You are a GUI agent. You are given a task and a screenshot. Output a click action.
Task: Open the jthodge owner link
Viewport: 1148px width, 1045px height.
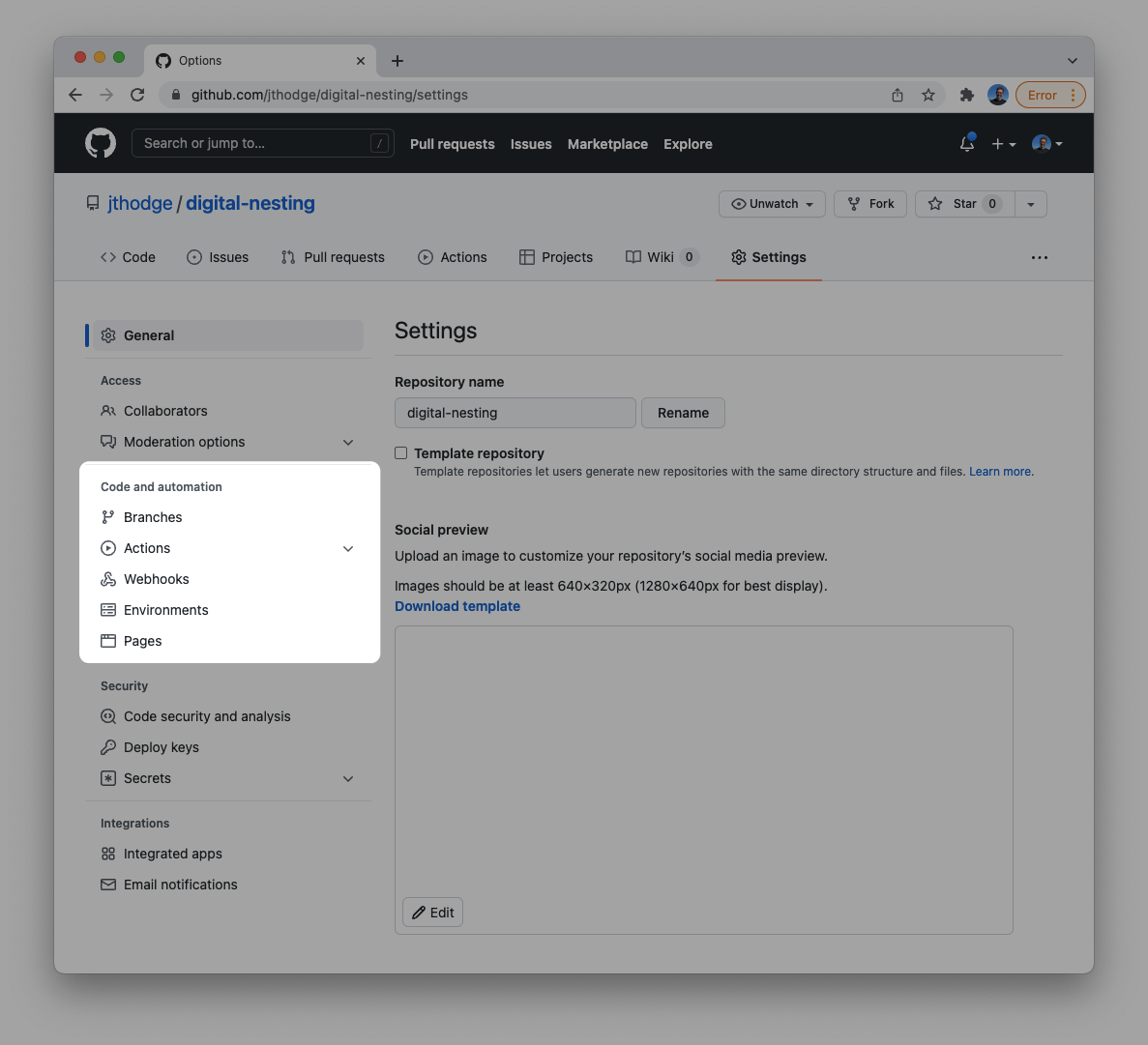(140, 203)
